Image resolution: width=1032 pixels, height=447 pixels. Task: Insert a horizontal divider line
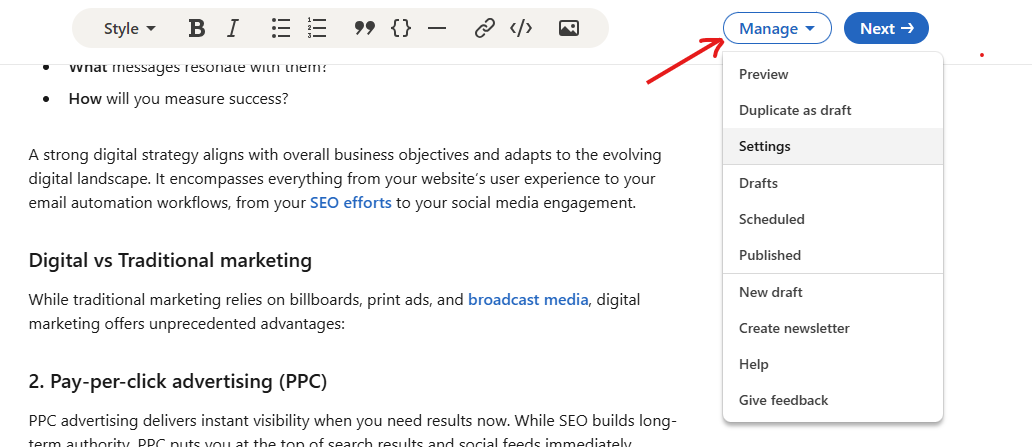click(x=436, y=28)
